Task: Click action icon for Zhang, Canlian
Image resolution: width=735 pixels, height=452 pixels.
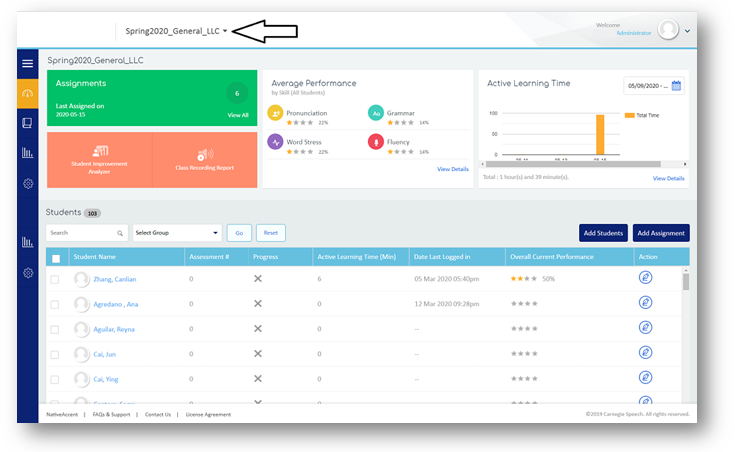Action: 645,278
